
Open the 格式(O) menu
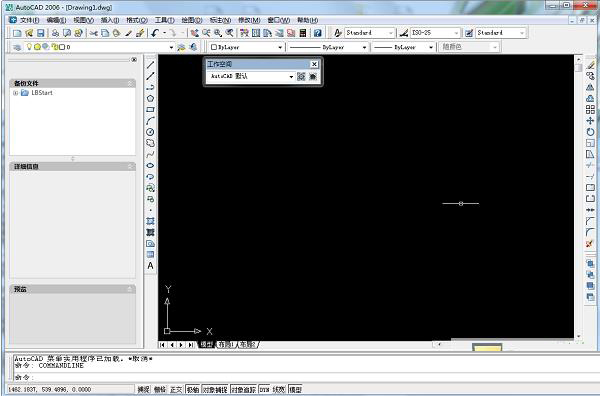click(x=137, y=20)
